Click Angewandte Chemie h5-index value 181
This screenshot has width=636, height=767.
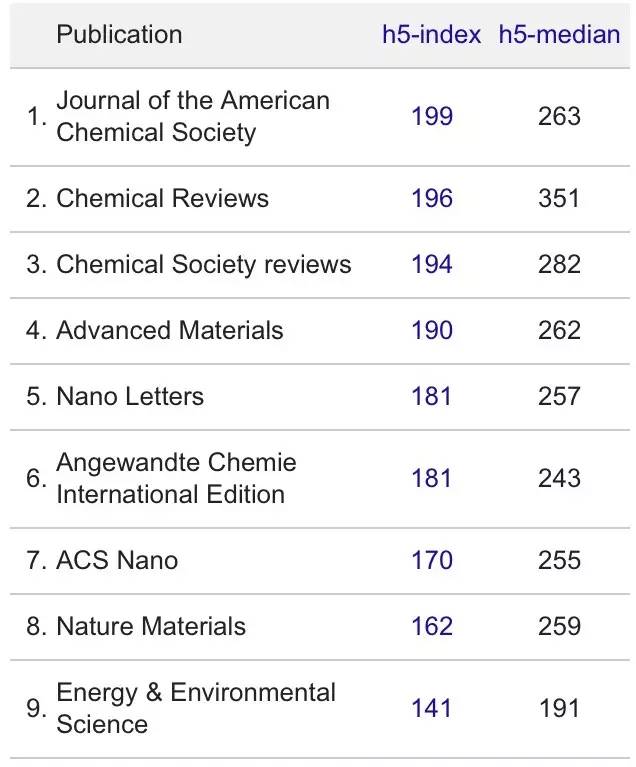pyautogui.click(x=431, y=479)
